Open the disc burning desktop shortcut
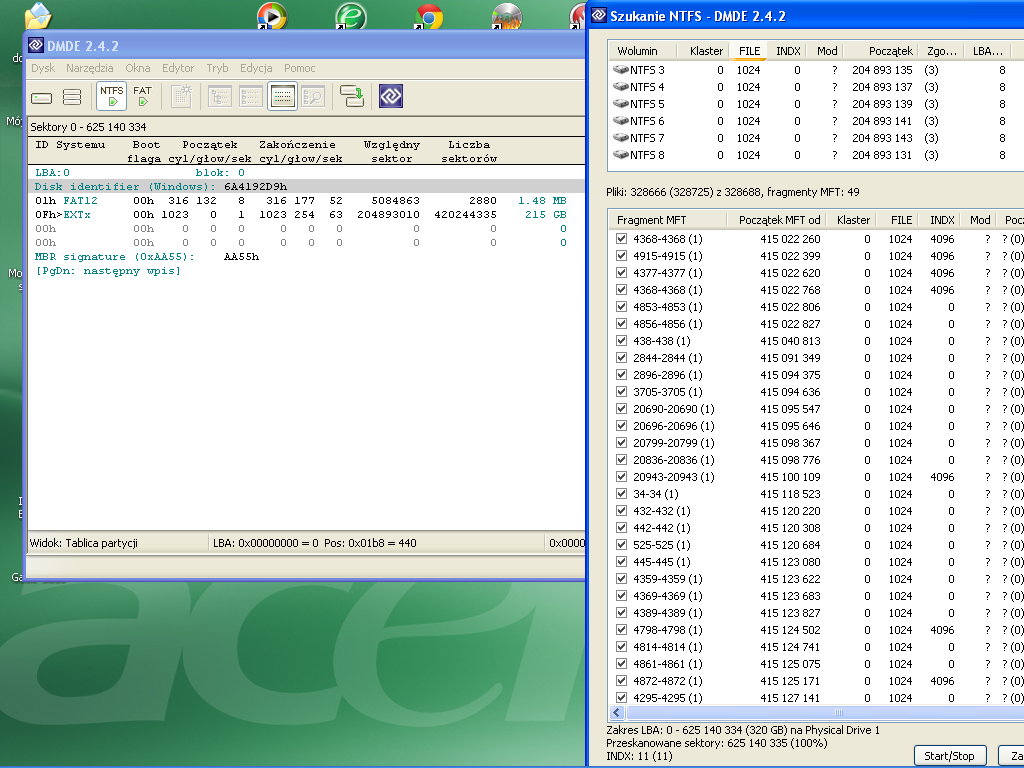This screenshot has height=768, width=1024. [x=507, y=16]
